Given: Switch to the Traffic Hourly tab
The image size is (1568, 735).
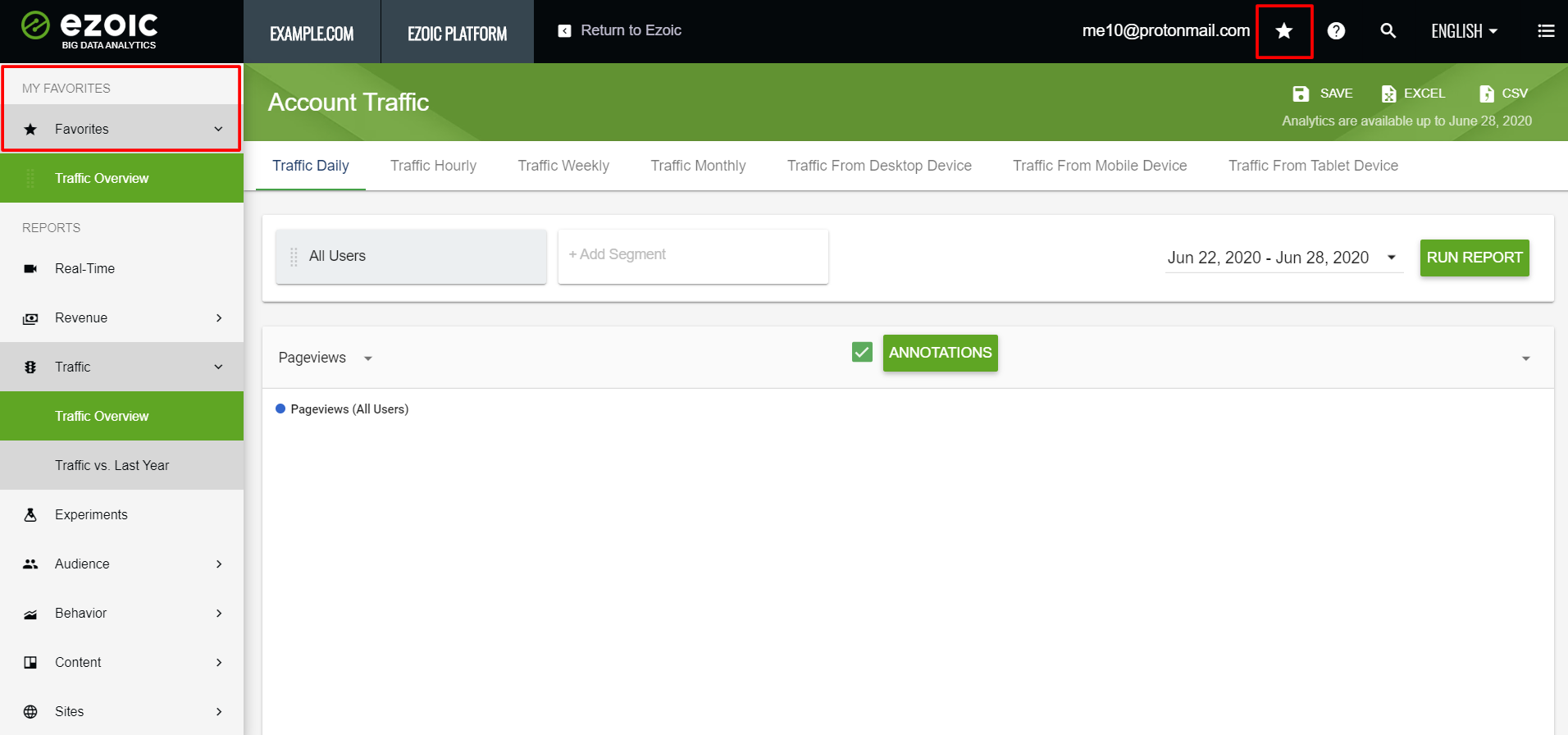Looking at the screenshot, I should coord(433,166).
